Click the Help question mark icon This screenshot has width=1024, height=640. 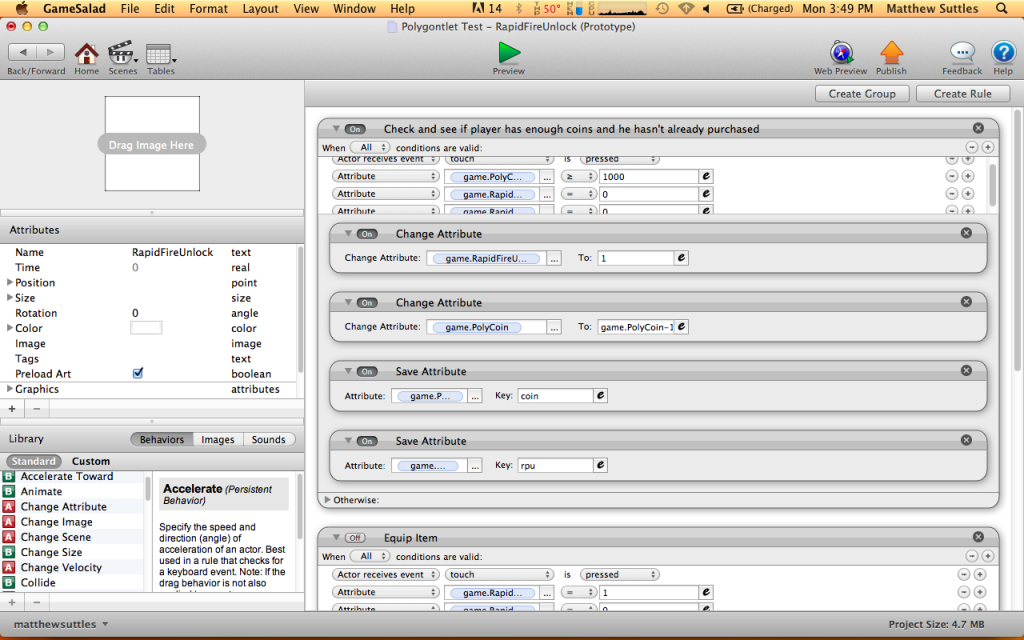[x=1003, y=53]
